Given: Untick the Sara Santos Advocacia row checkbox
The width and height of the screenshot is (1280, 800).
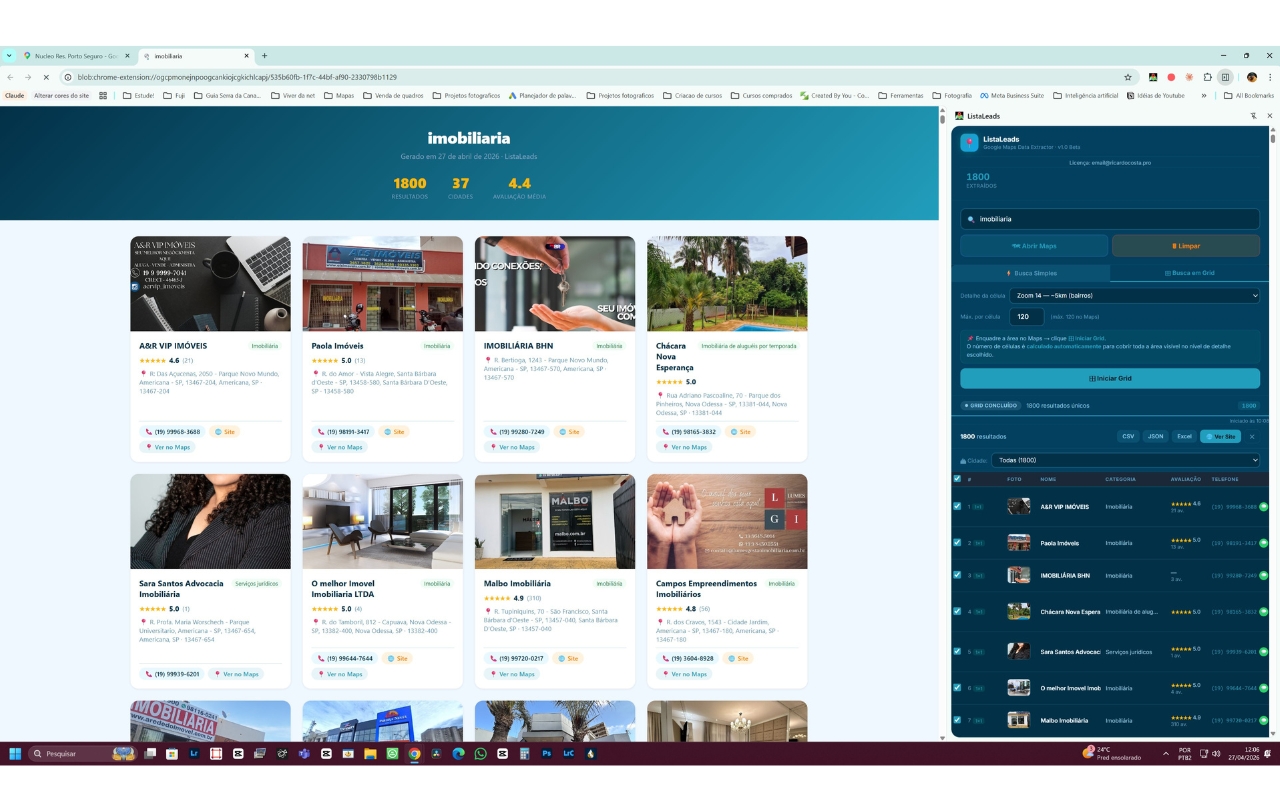Looking at the screenshot, I should tap(957, 652).
